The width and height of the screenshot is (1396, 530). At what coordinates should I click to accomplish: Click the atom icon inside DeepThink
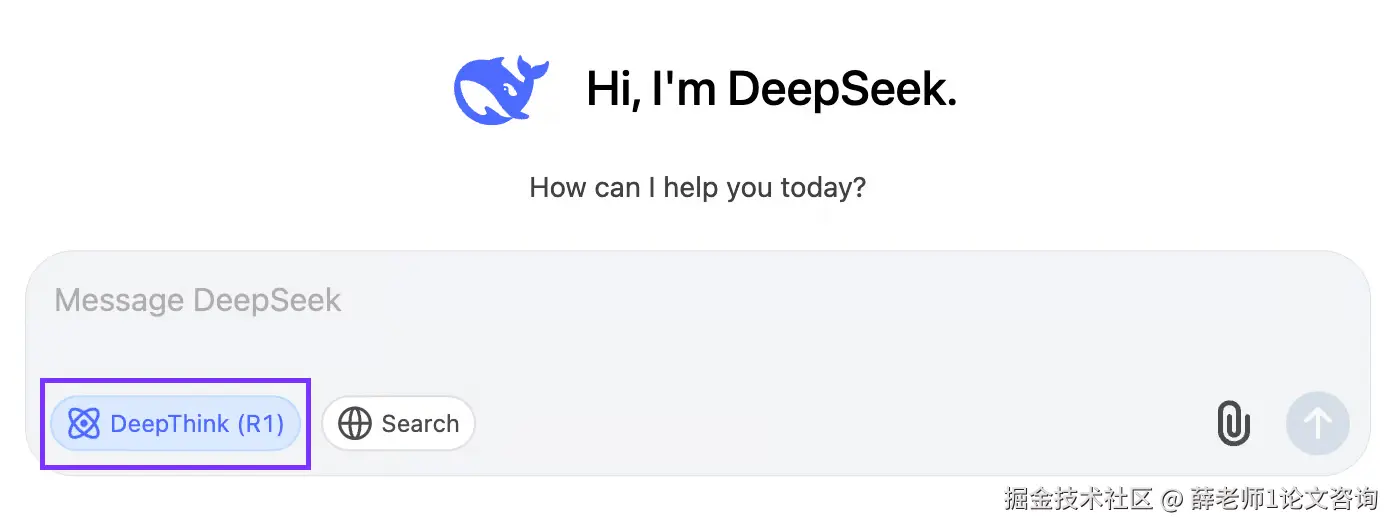(84, 424)
